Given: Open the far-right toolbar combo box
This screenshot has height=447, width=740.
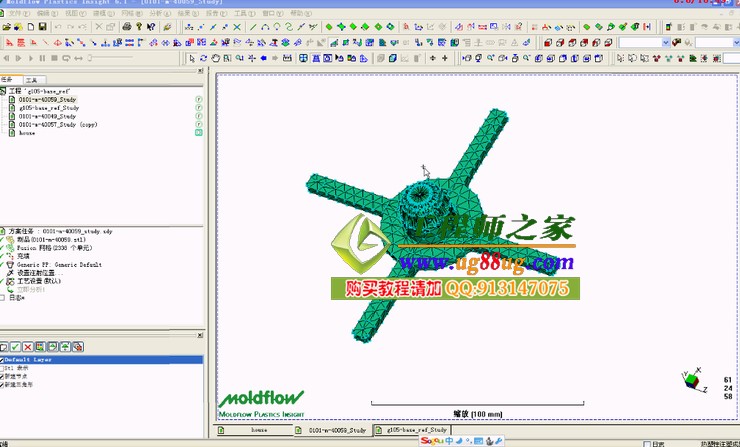Looking at the screenshot, I should (716, 43).
